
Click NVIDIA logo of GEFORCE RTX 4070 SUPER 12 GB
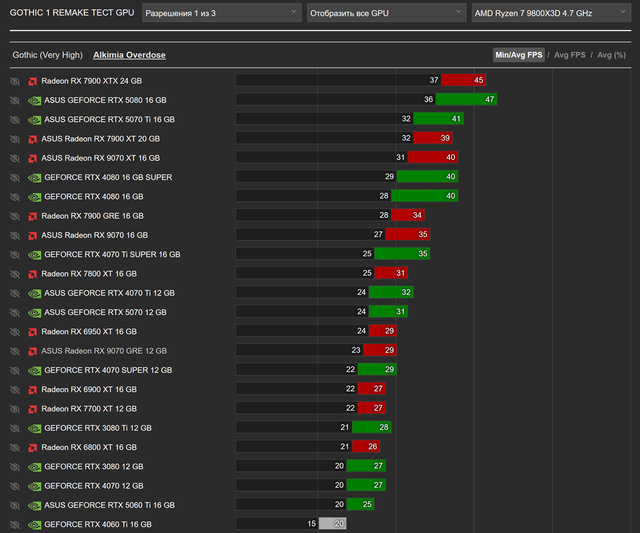click(34, 371)
